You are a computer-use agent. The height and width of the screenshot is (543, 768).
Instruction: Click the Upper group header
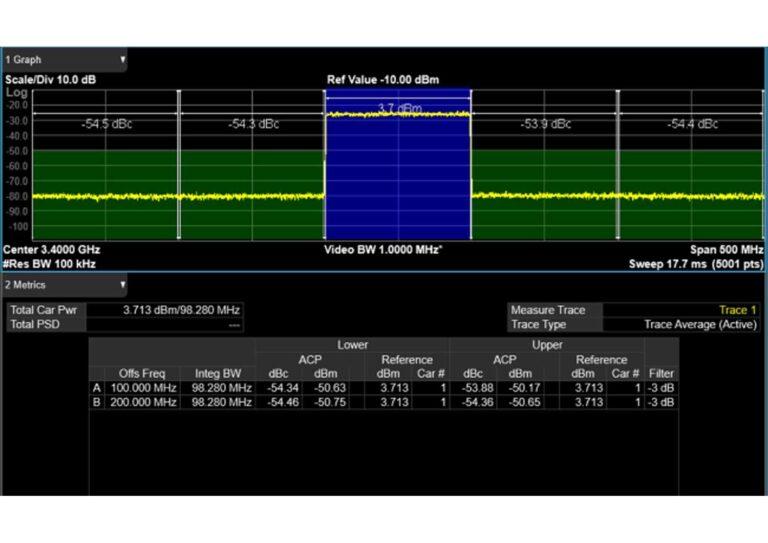547,345
